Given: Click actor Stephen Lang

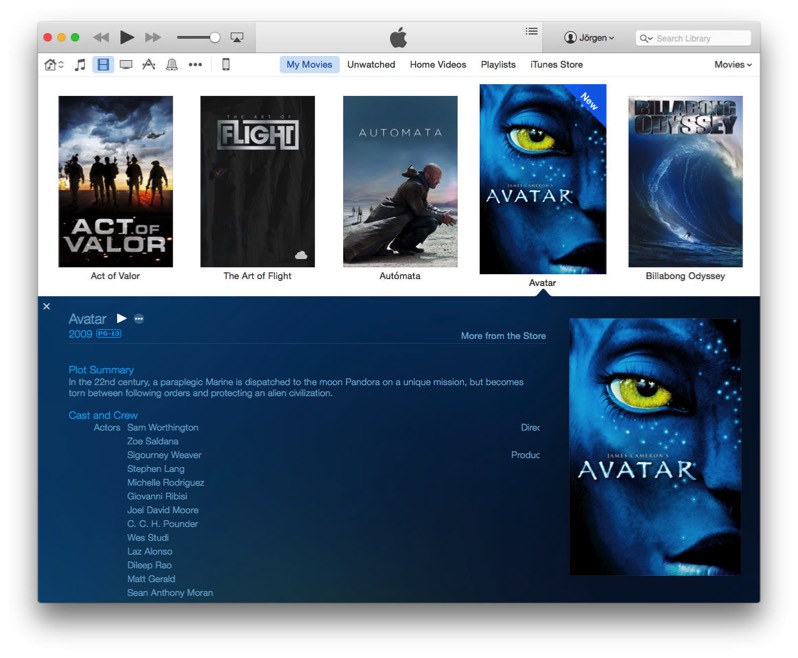Looking at the screenshot, I should [156, 469].
